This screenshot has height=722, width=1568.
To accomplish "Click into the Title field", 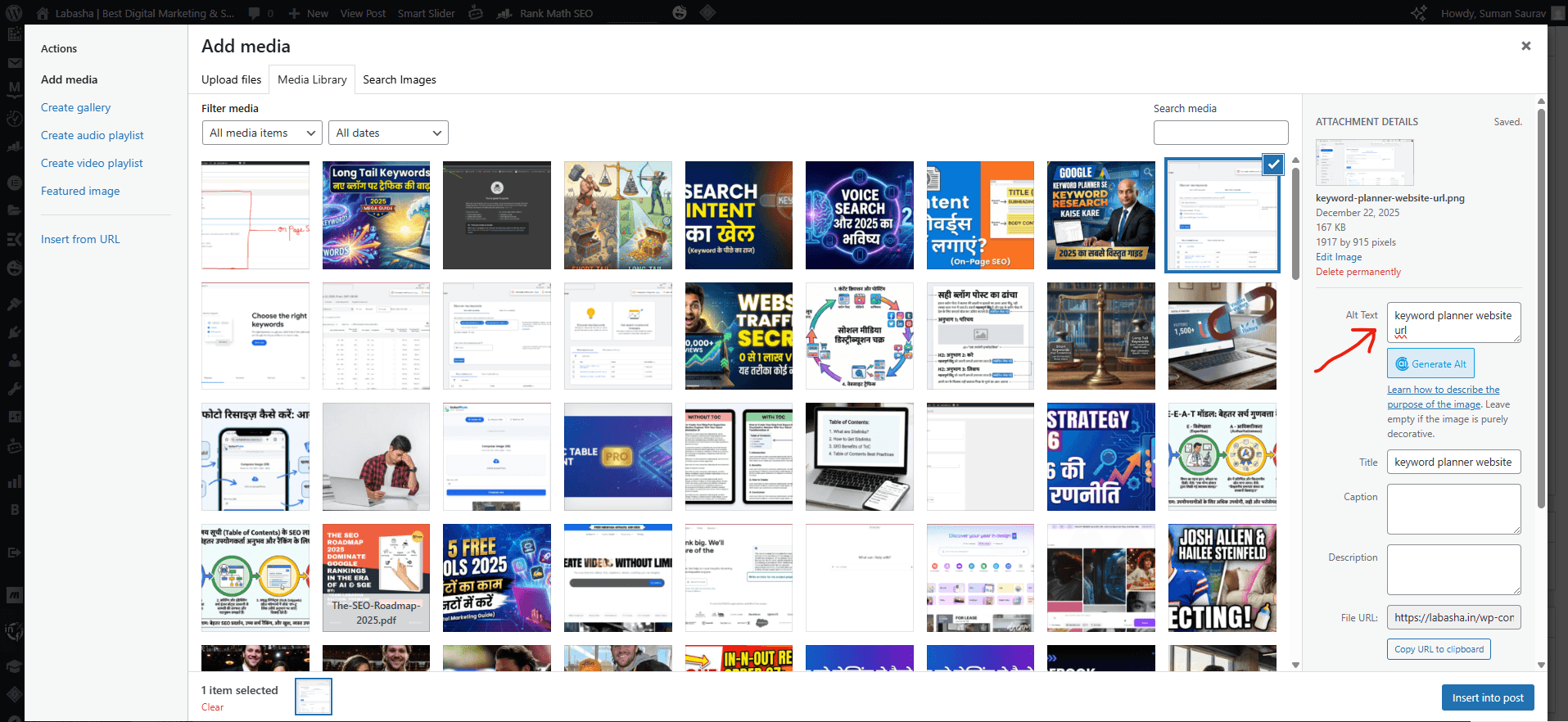I will [1454, 462].
